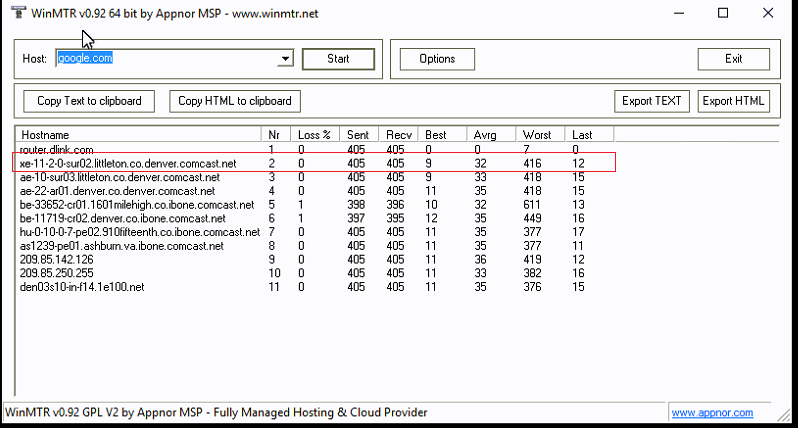Click Last value 17 for hop 7

tap(578, 232)
